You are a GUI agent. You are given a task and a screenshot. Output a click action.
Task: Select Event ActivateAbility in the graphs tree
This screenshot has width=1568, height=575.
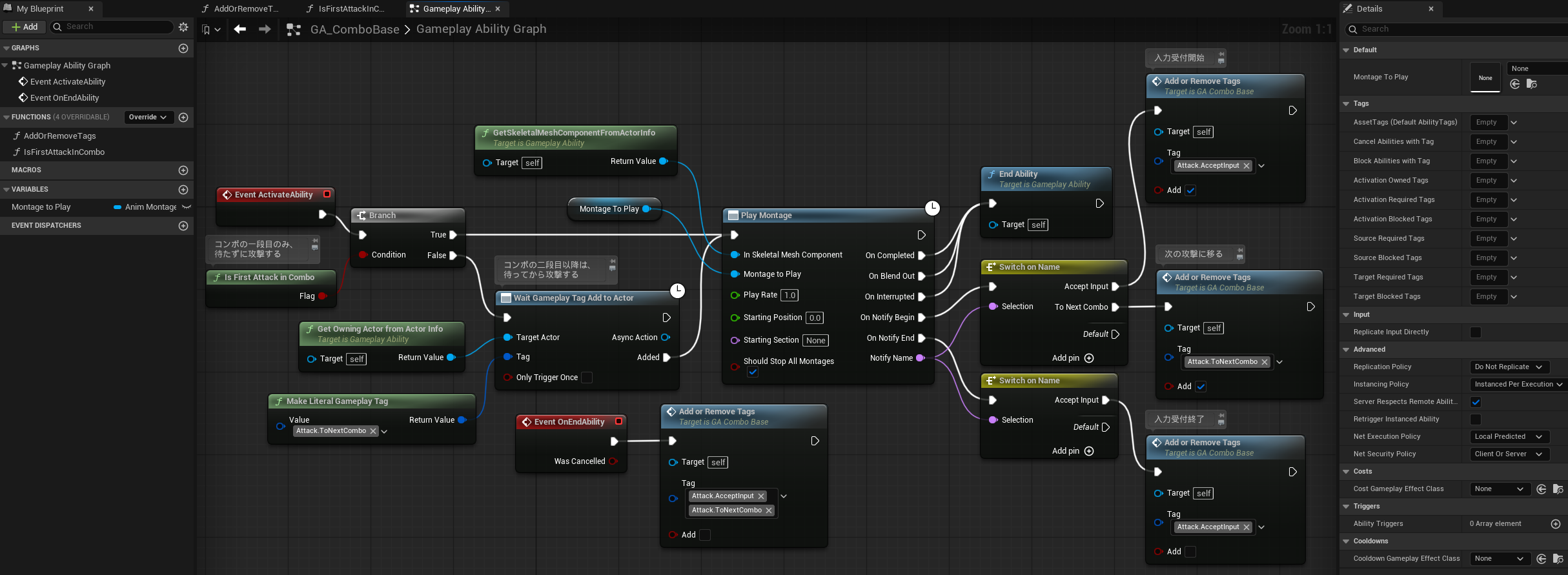pos(68,82)
